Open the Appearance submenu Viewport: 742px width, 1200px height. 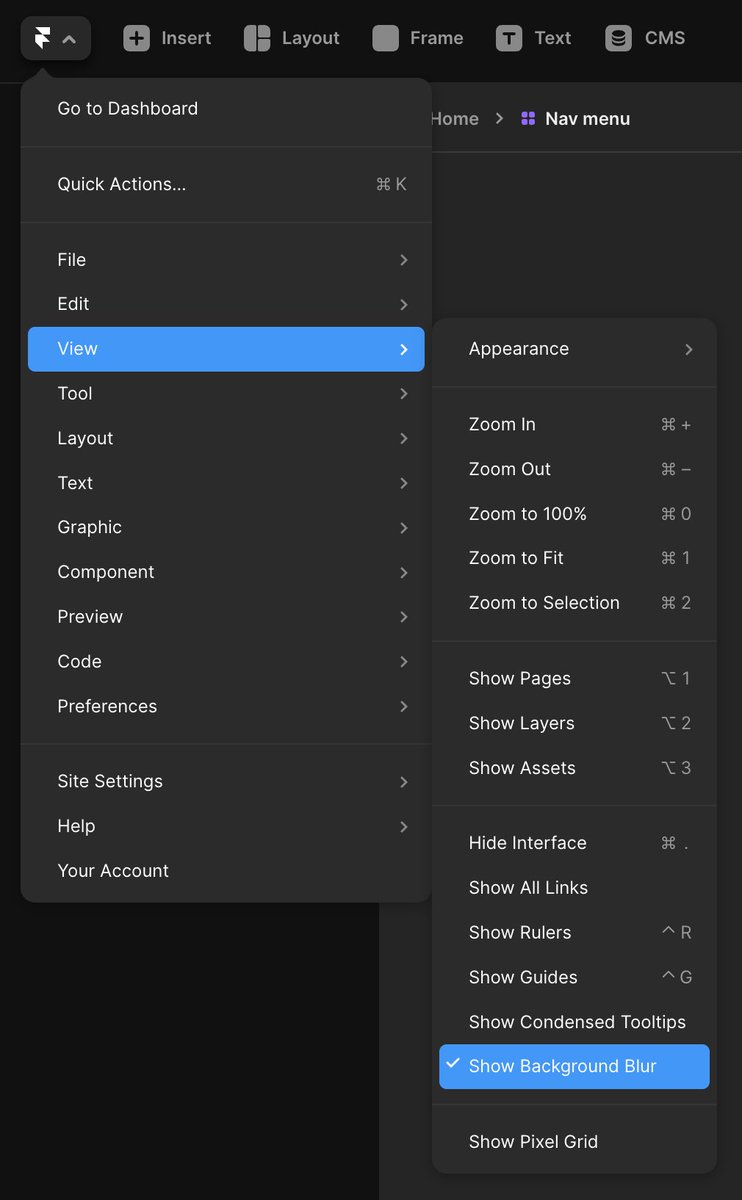coord(574,349)
